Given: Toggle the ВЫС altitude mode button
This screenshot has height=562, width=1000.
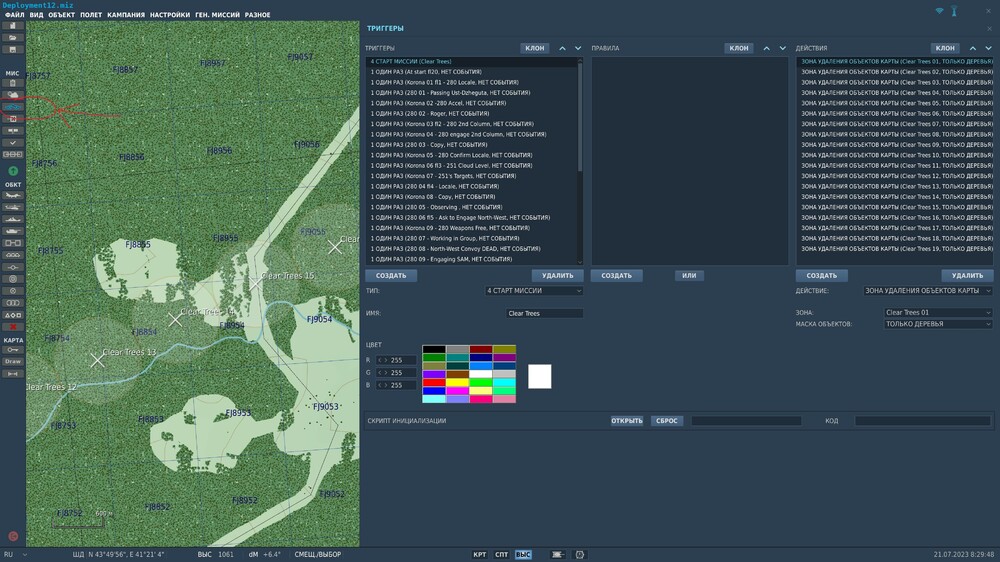Looking at the screenshot, I should click(x=523, y=554).
